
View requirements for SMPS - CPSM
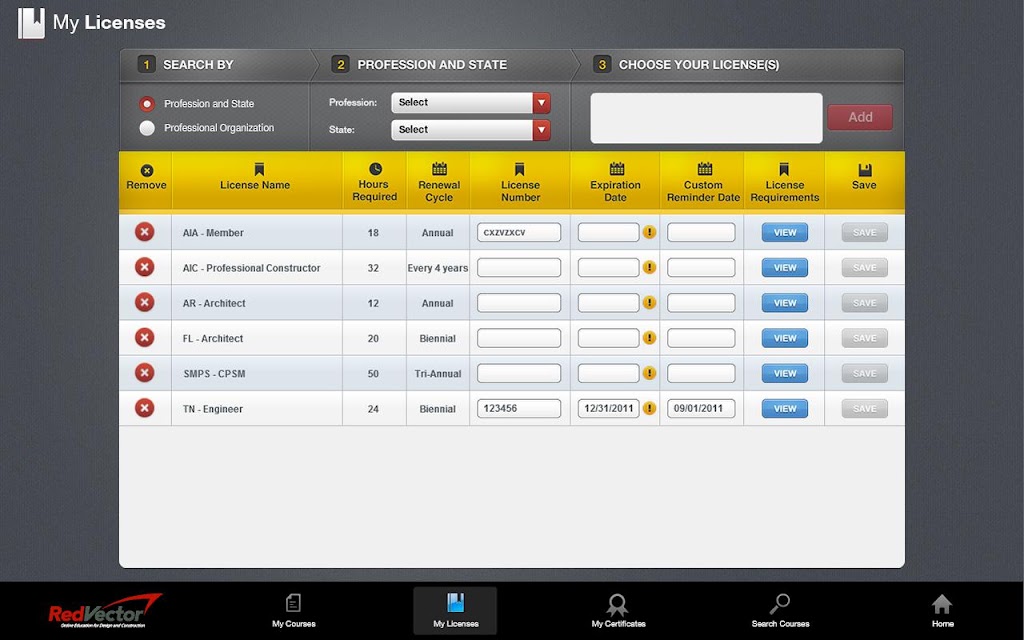point(785,374)
